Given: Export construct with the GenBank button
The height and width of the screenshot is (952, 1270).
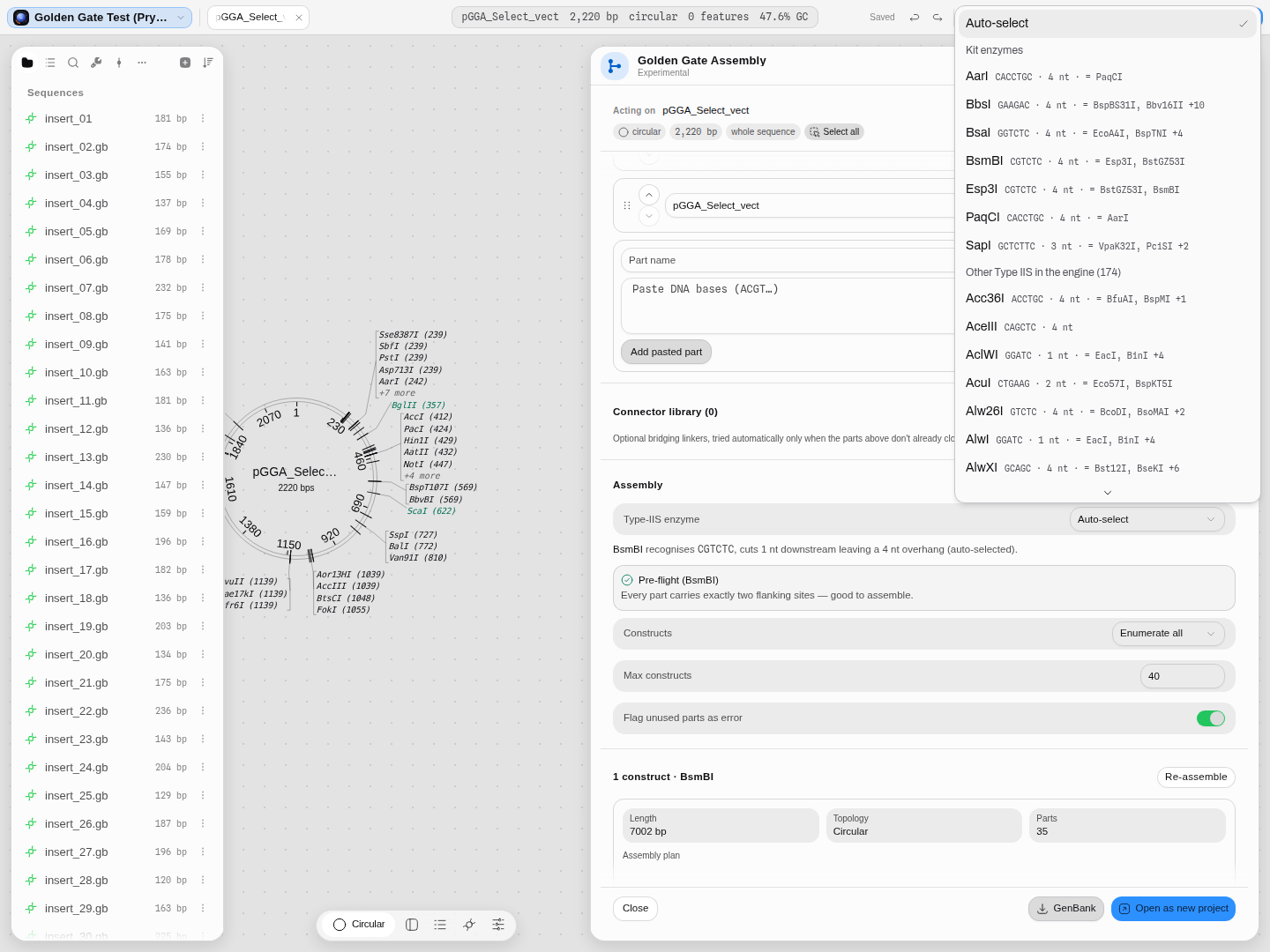Looking at the screenshot, I should tap(1066, 909).
